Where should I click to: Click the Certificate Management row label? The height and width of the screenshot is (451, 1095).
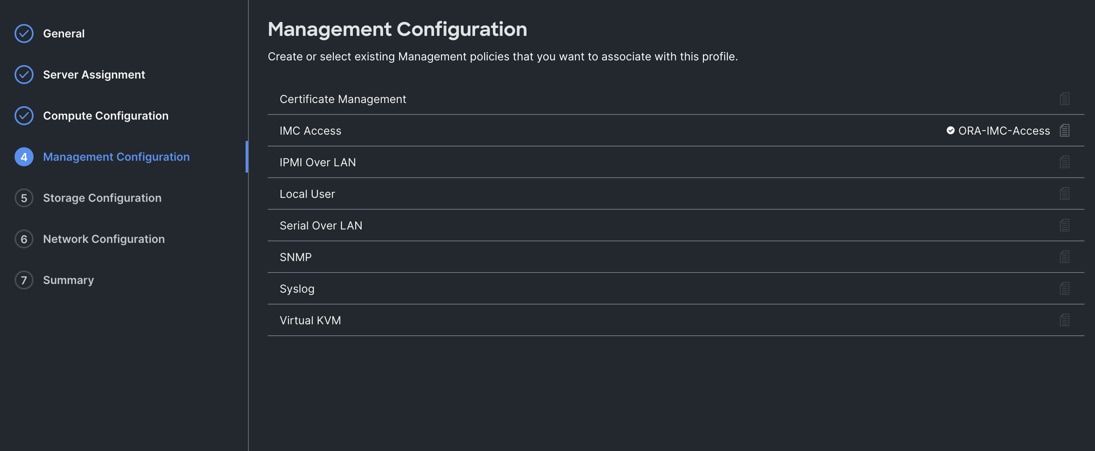pyautogui.click(x=342, y=99)
